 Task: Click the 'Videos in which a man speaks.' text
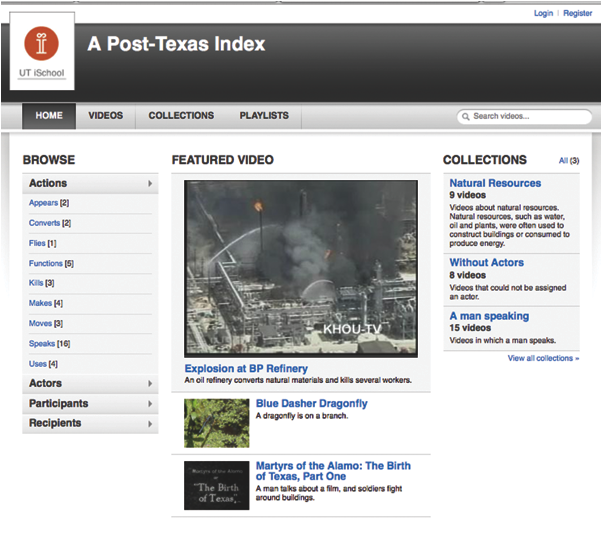click(503, 340)
